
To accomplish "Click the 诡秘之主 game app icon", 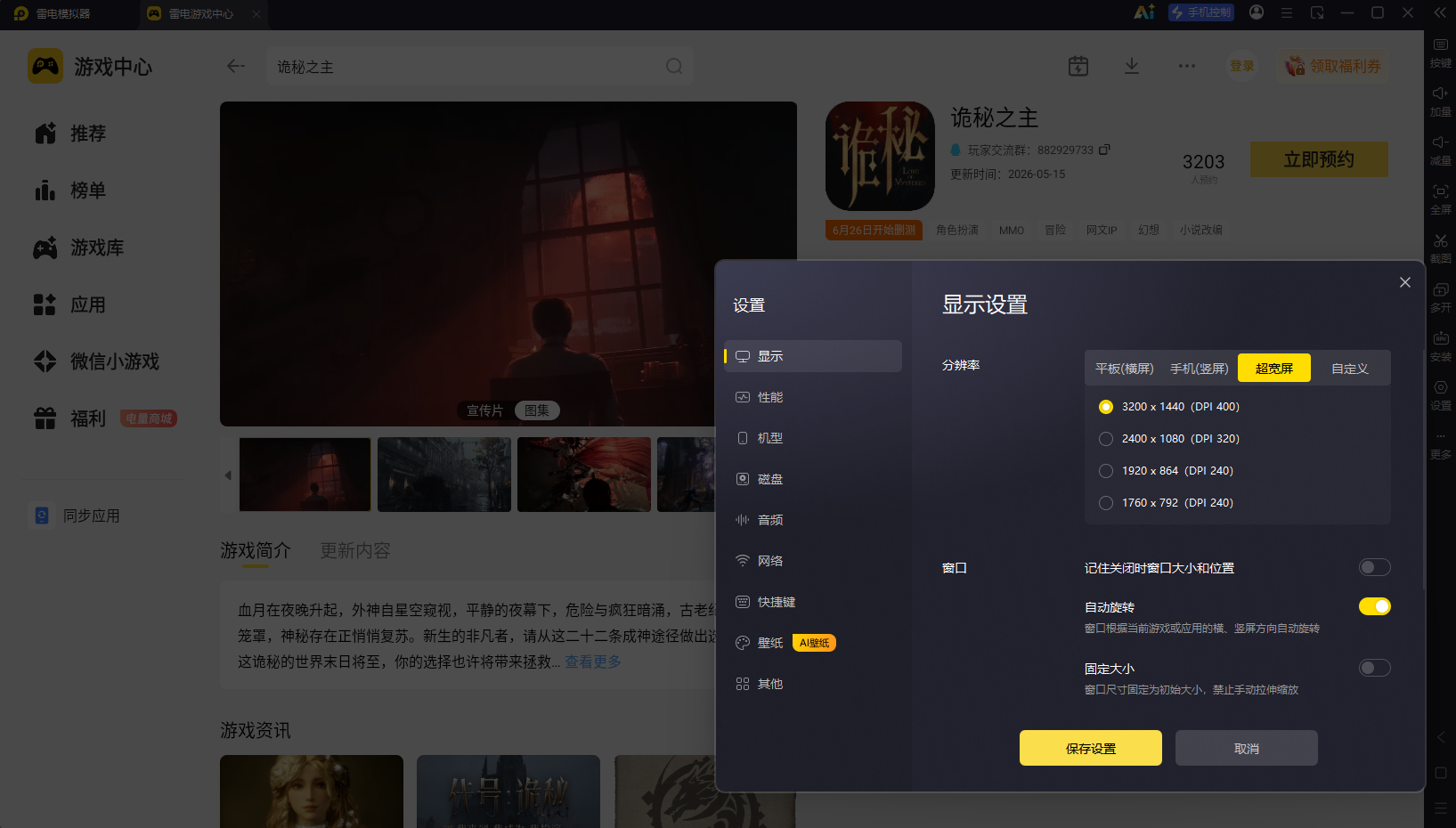I will [x=880, y=156].
